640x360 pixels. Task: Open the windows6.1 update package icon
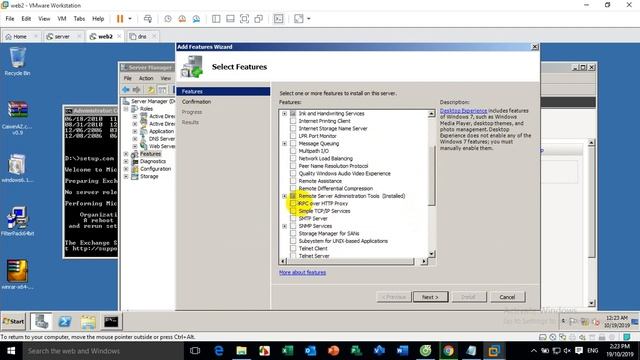17,168
